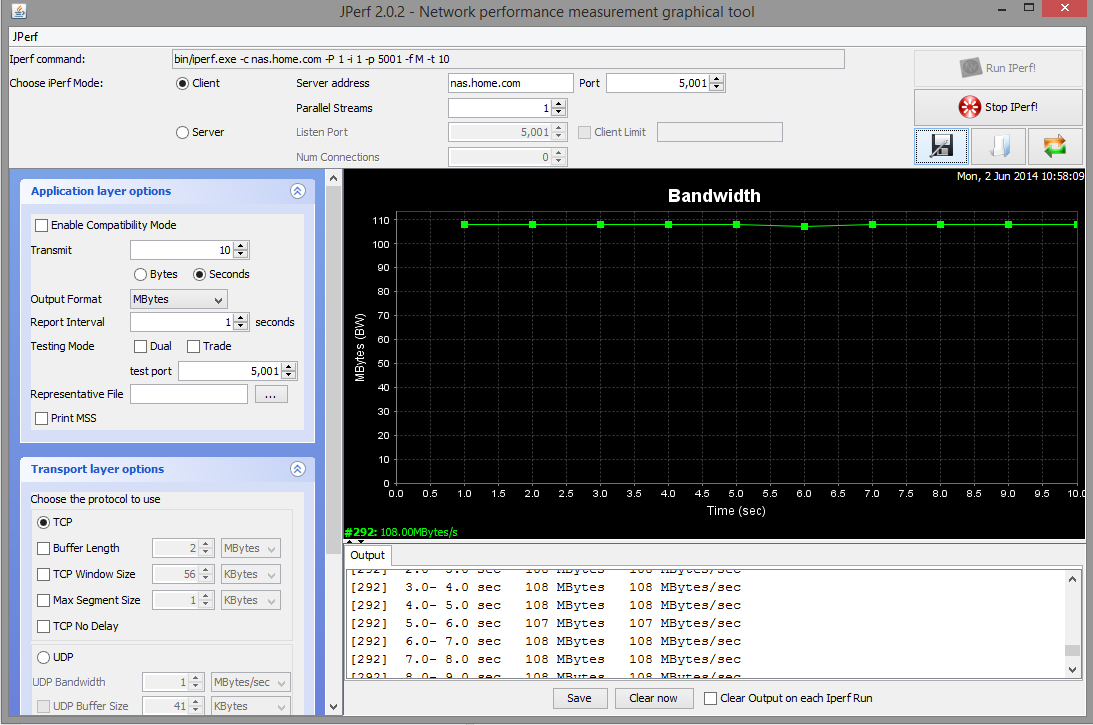Decrease the test port with the down arrow
Image resolution: width=1093 pixels, height=725 pixels.
(289, 375)
